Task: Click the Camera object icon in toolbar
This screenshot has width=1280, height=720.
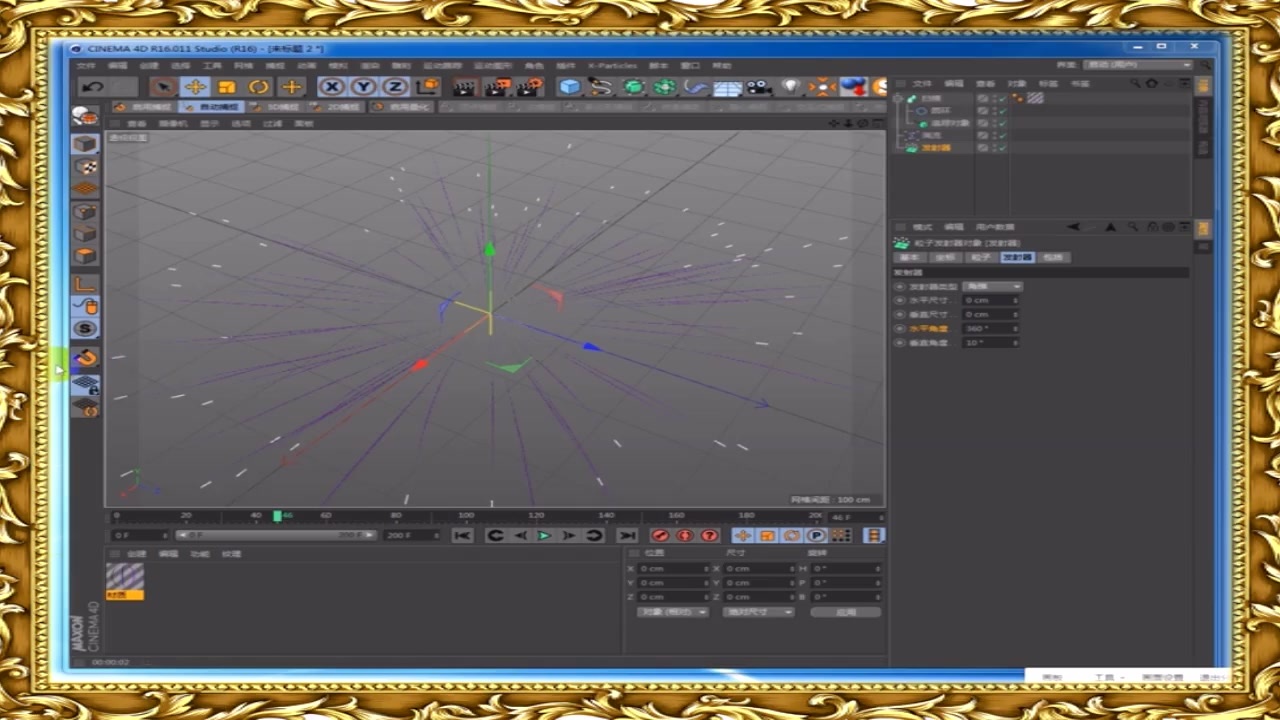Action: click(759, 87)
